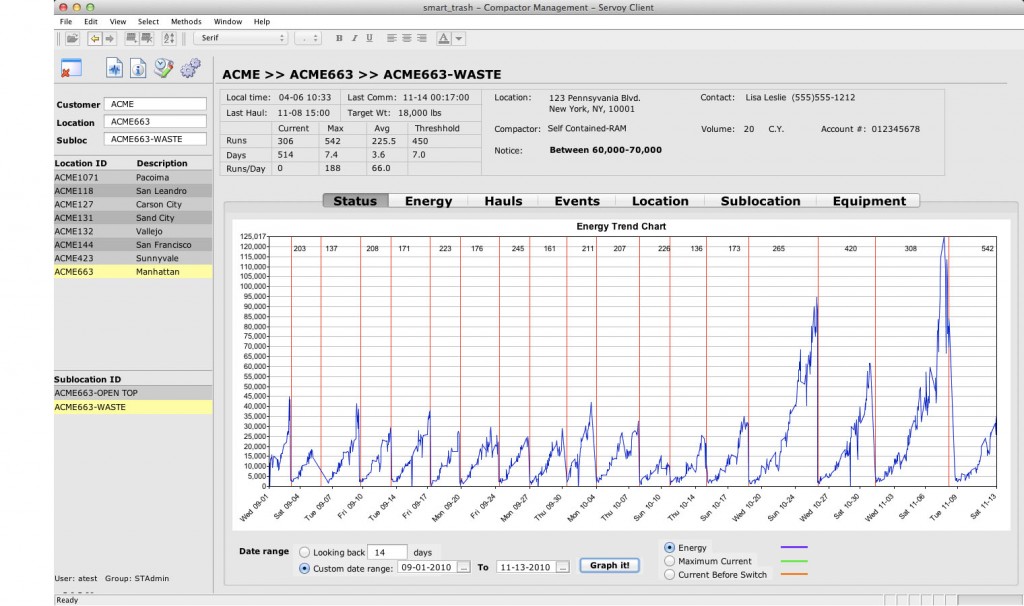Click the Subloc field showing ACME663-WASTE
Screen dimensions: 1024x606
[x=155, y=139]
